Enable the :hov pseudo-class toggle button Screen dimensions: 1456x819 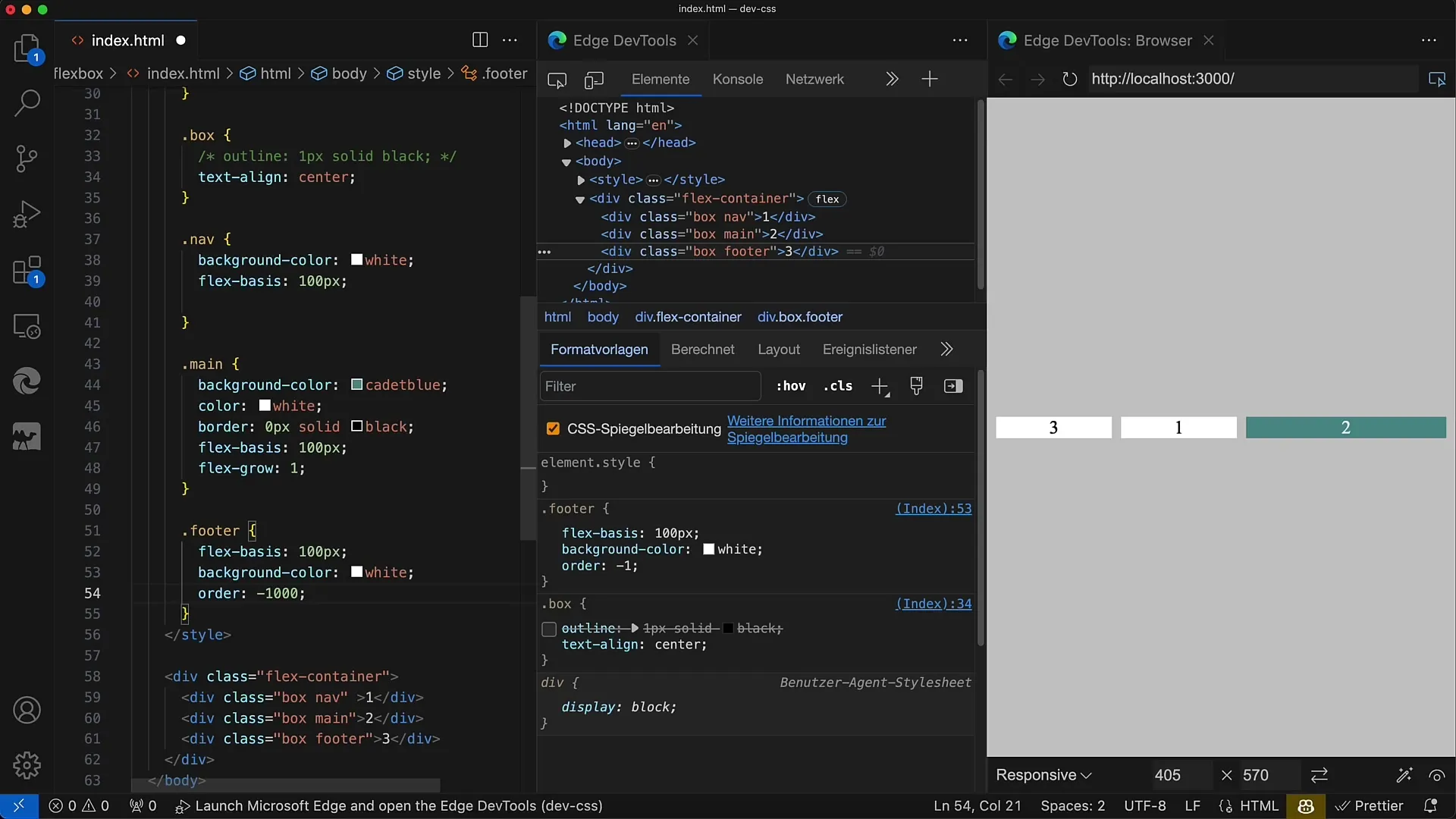pyautogui.click(x=790, y=386)
